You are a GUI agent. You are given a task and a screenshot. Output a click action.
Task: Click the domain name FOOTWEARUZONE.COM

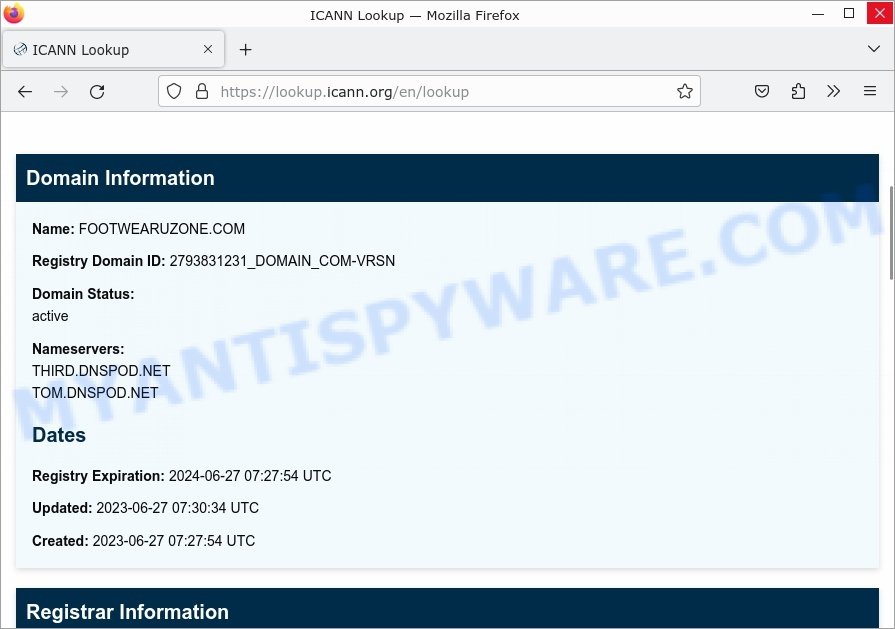[162, 229]
